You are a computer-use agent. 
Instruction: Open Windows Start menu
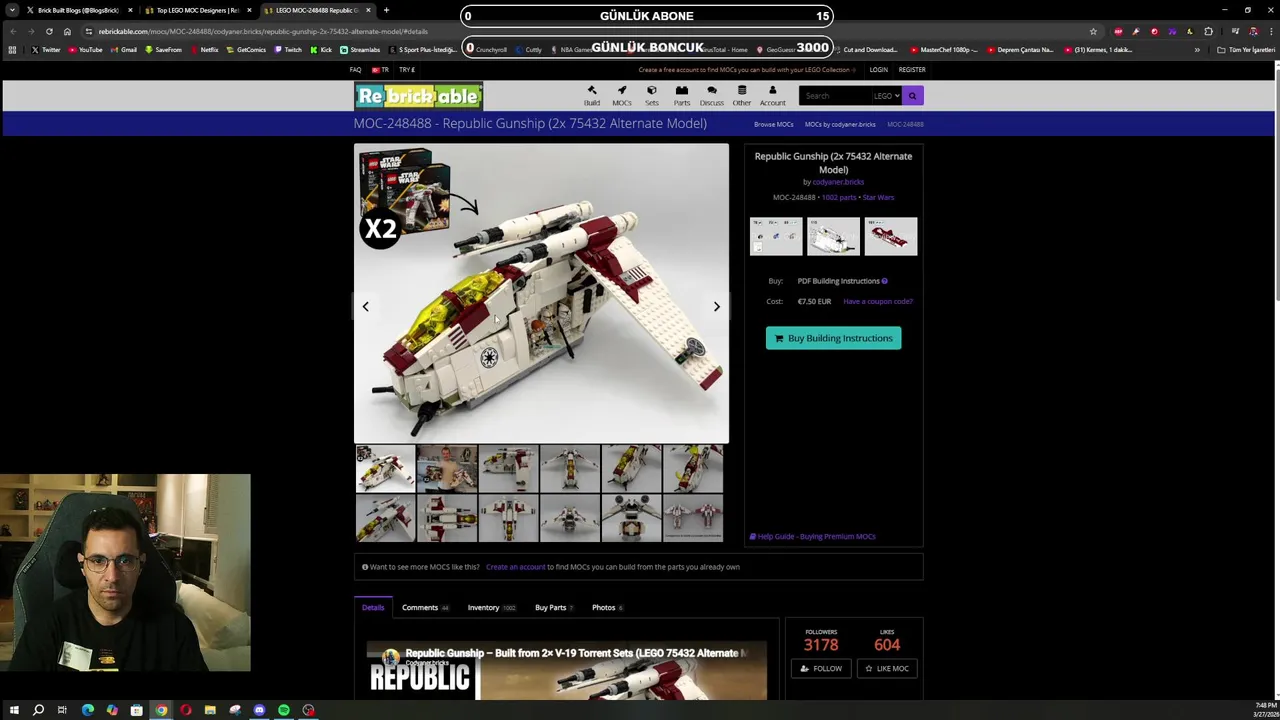click(x=14, y=710)
